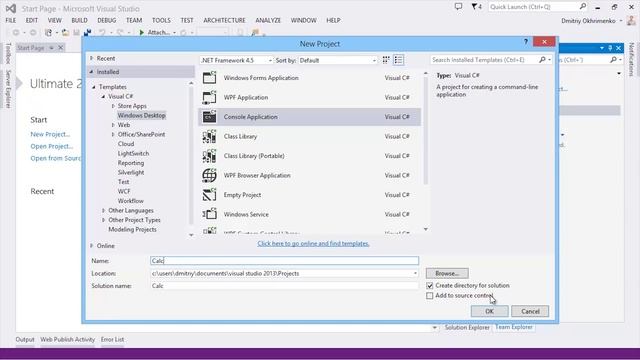Click the user account avatar icon
Image resolution: width=640 pixels, height=360 pixels.
click(631, 20)
